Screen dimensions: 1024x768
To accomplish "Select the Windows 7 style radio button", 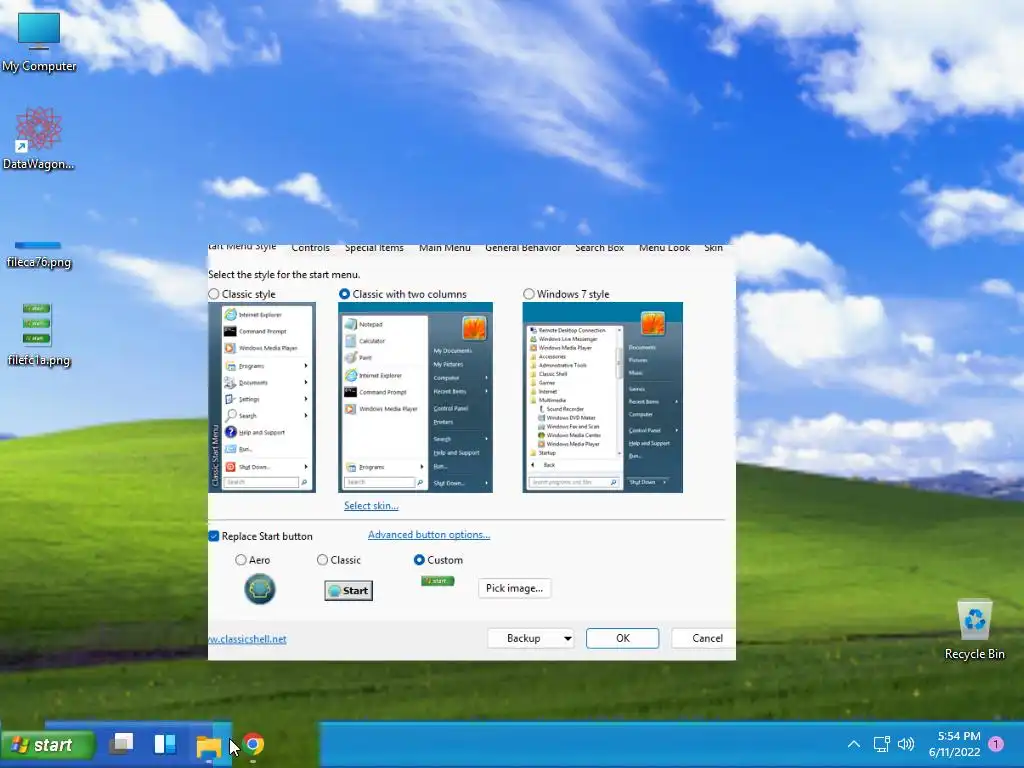I will [528, 295].
